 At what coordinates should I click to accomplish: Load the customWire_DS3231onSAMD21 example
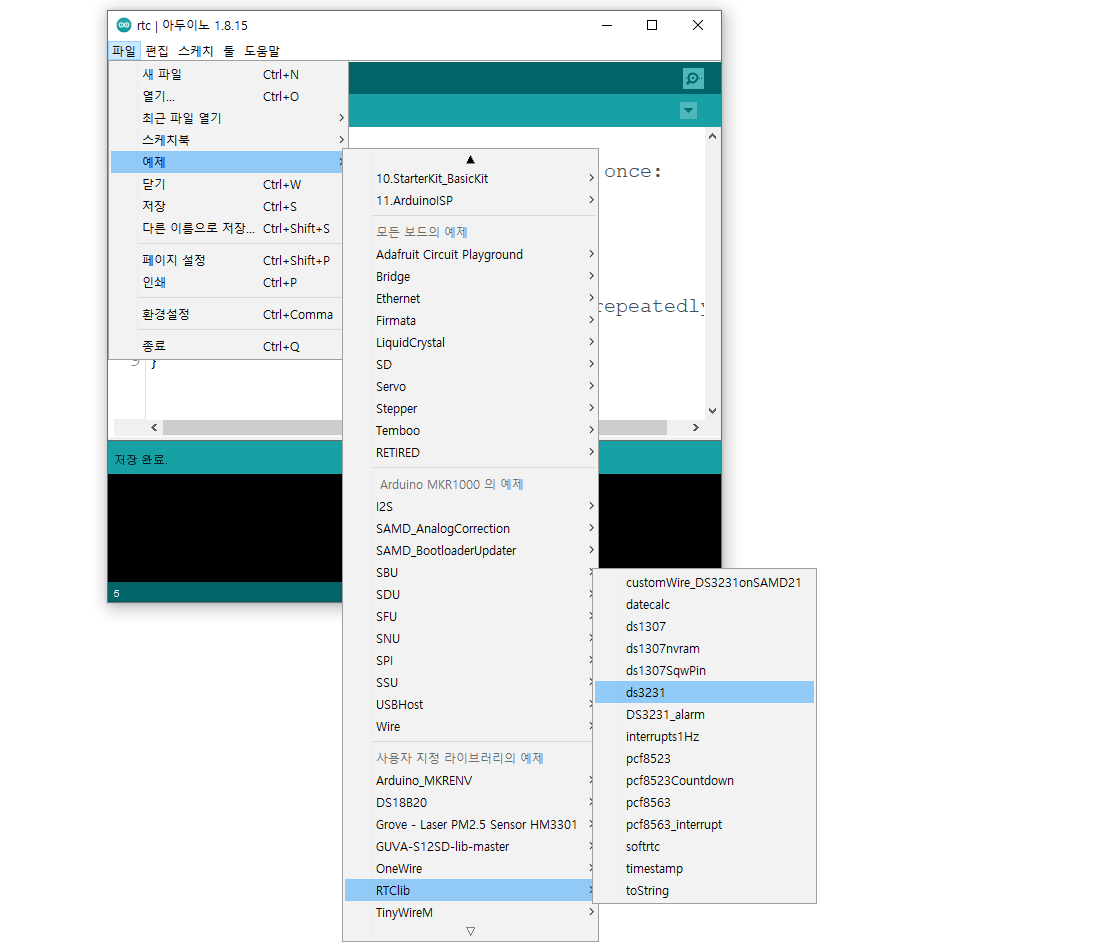coord(704,582)
